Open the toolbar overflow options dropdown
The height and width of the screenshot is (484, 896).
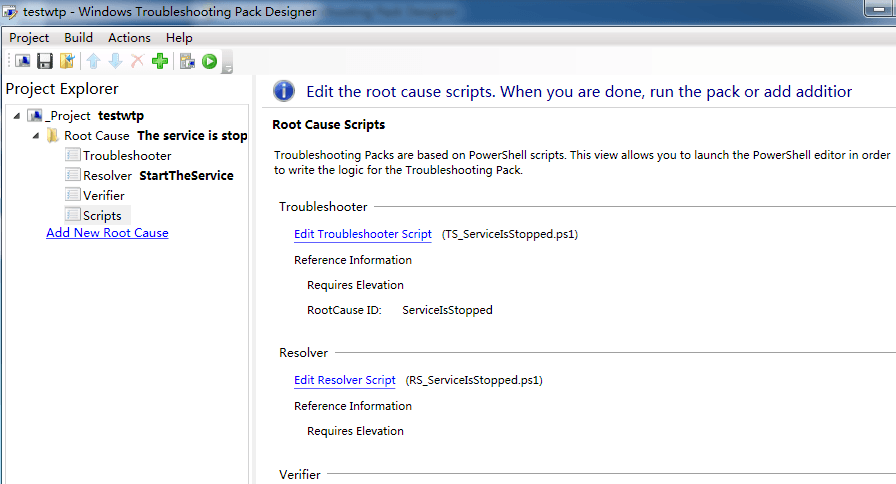coord(227,62)
